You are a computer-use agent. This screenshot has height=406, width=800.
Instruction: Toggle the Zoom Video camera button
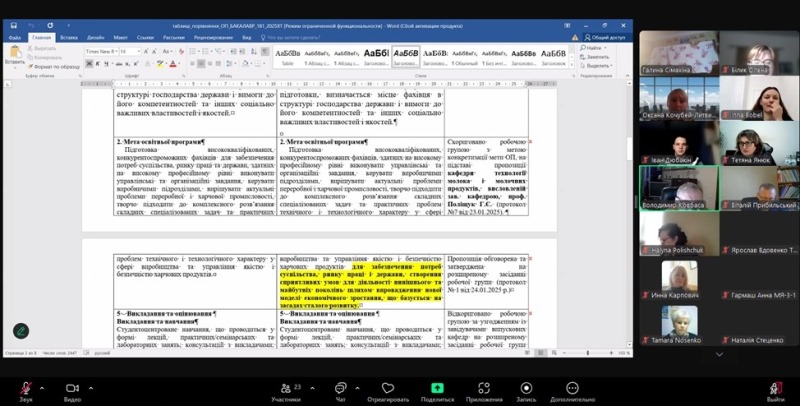click(x=72, y=387)
